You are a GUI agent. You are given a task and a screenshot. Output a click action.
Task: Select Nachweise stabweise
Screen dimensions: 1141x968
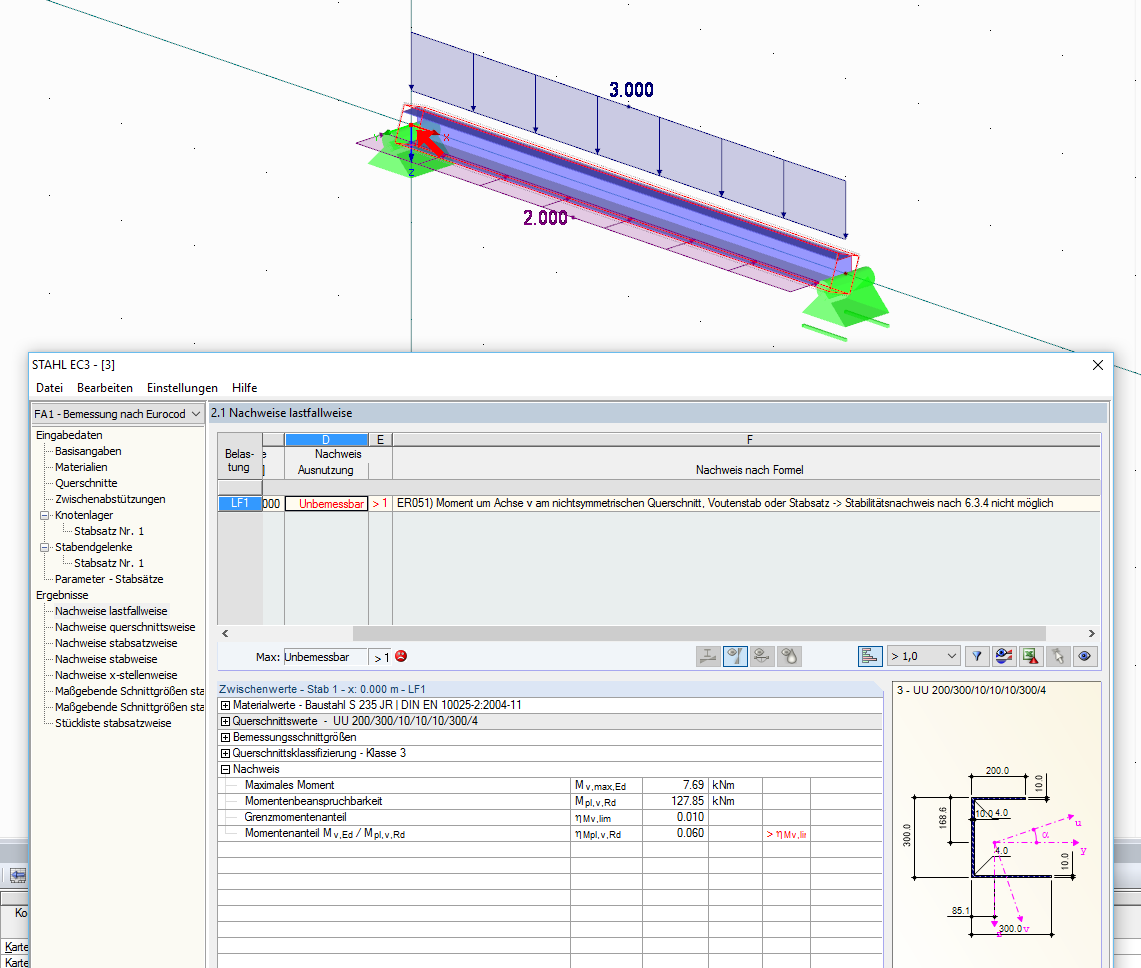tap(106, 659)
